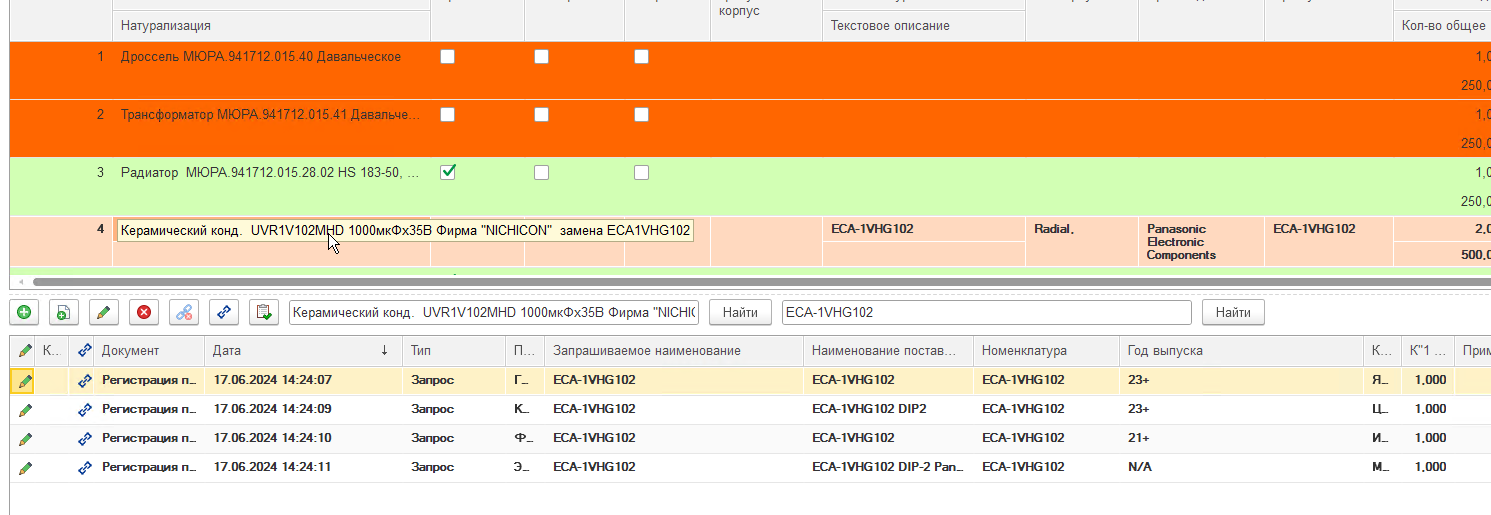Click pencil icon in the 14:24:09 row
This screenshot has width=1491, height=515.
[x=25, y=409]
